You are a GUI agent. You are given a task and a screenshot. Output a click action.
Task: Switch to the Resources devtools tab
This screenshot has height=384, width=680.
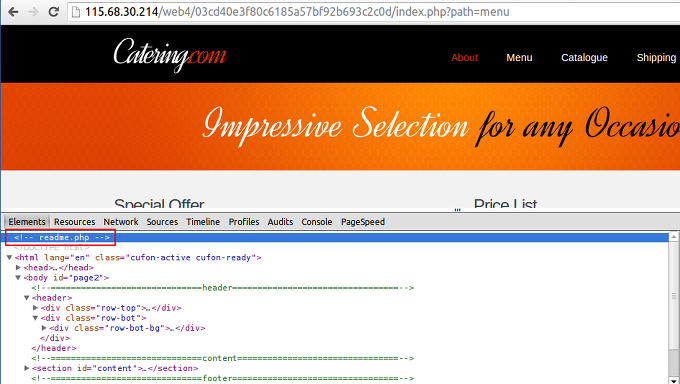pos(75,222)
